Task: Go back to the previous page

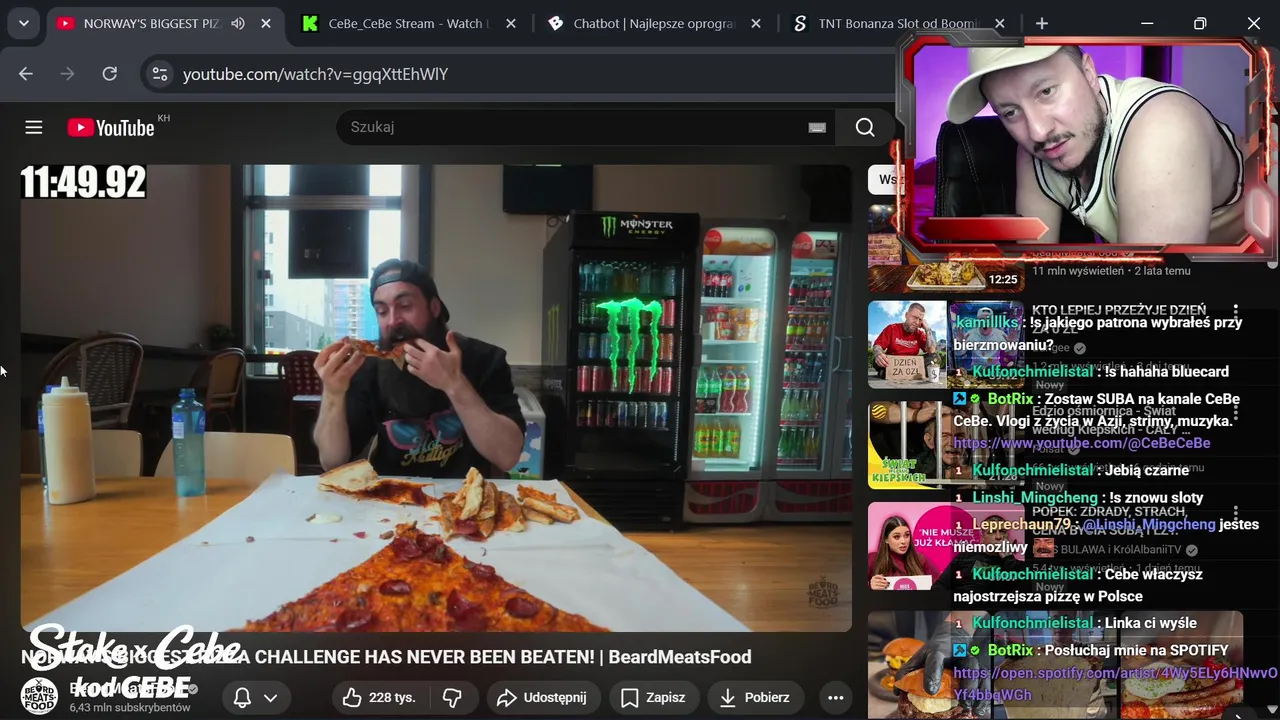Action: 26,74
